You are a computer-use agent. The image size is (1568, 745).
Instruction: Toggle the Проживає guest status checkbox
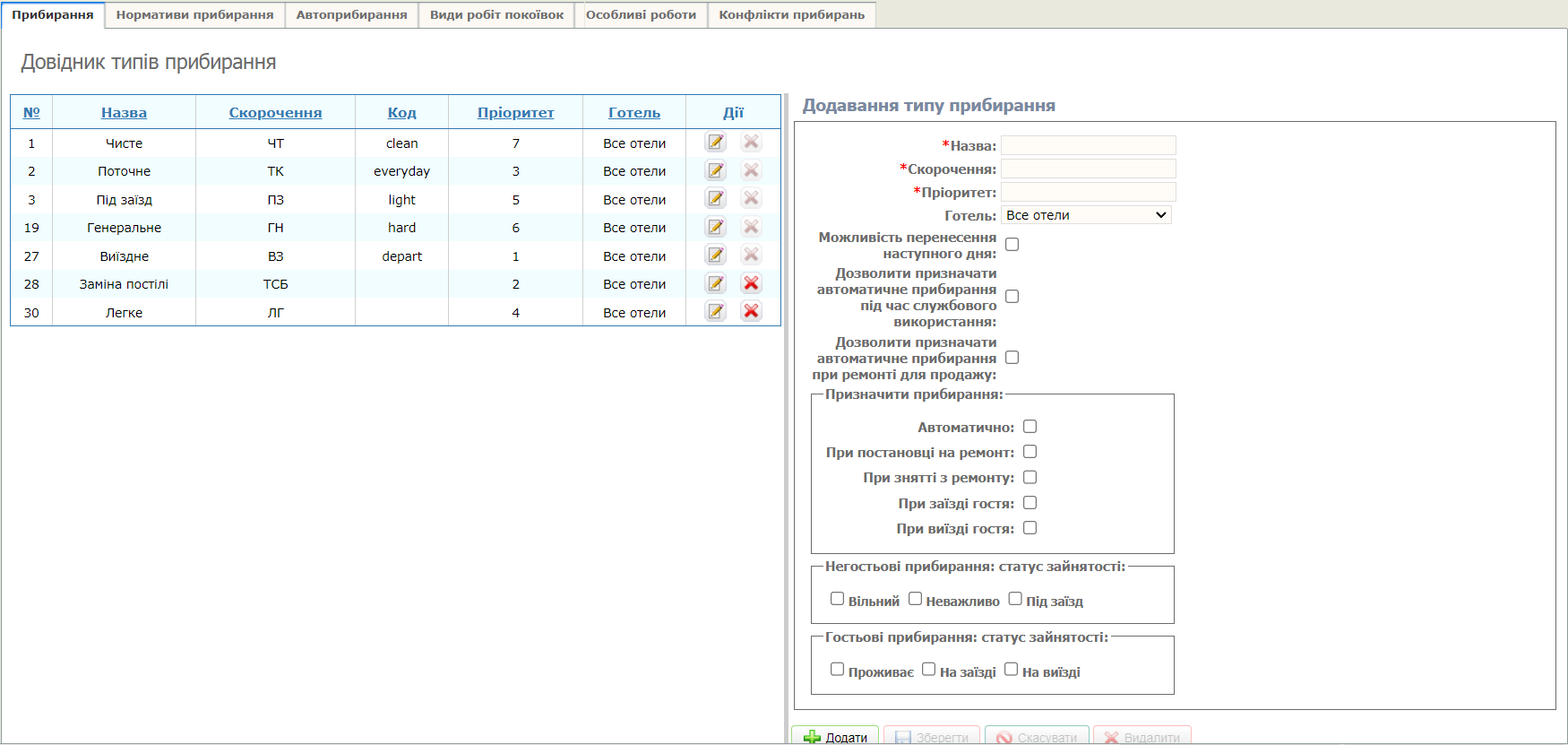click(837, 670)
